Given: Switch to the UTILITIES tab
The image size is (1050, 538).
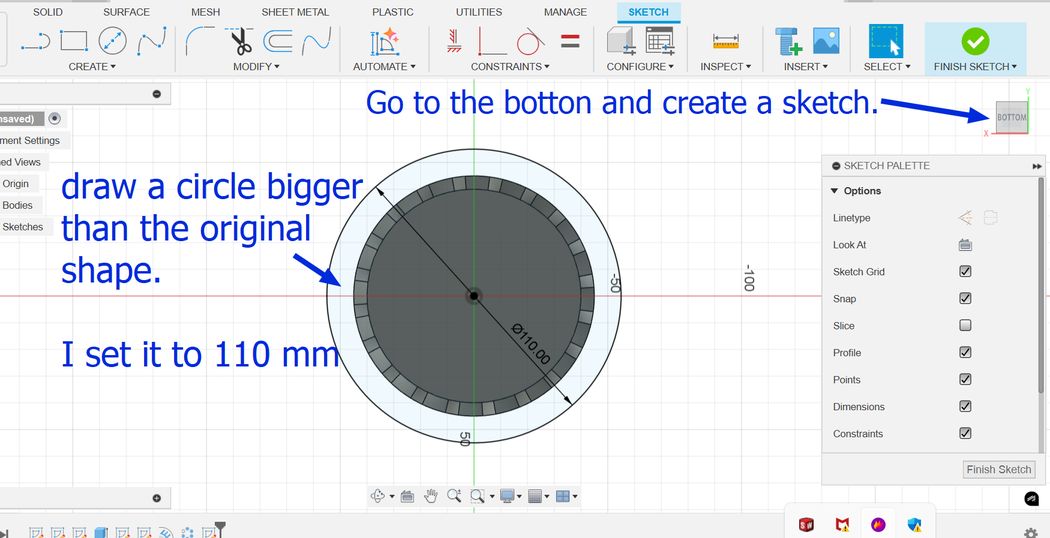Looking at the screenshot, I should click(x=479, y=12).
